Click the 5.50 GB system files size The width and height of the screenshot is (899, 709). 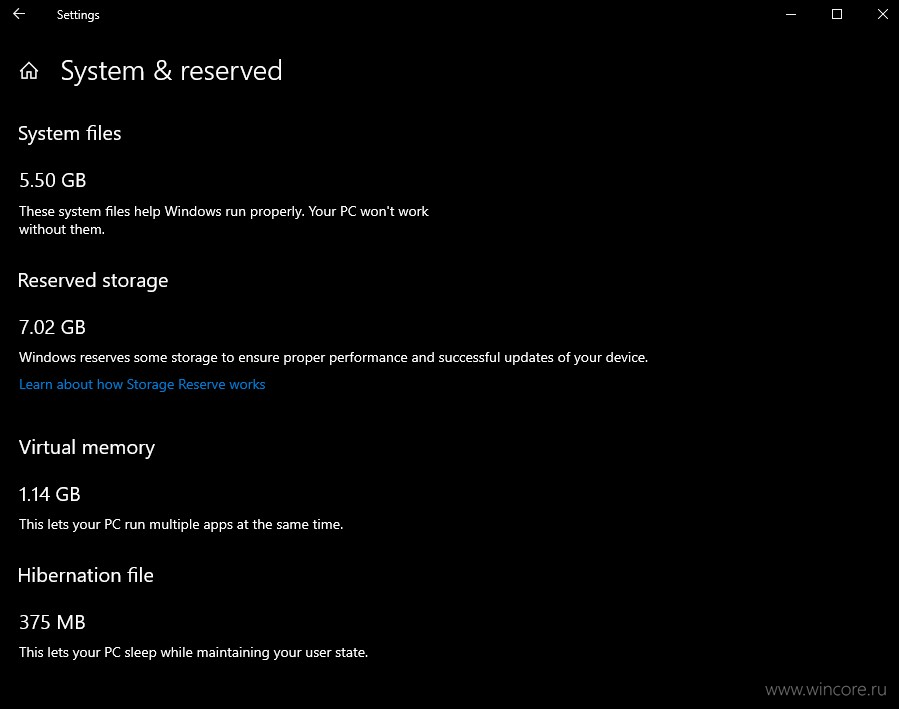point(52,181)
